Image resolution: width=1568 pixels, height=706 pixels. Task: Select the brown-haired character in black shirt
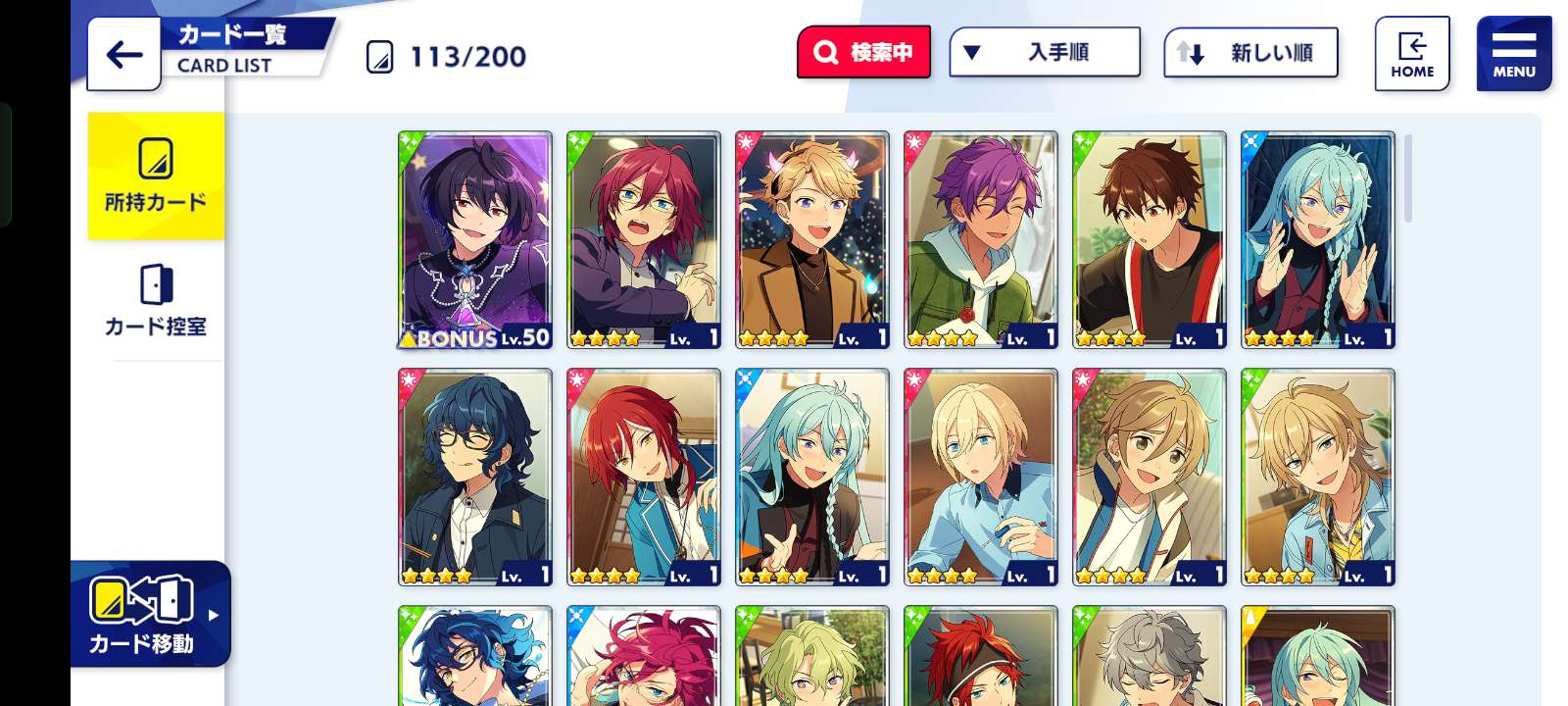(1150, 240)
